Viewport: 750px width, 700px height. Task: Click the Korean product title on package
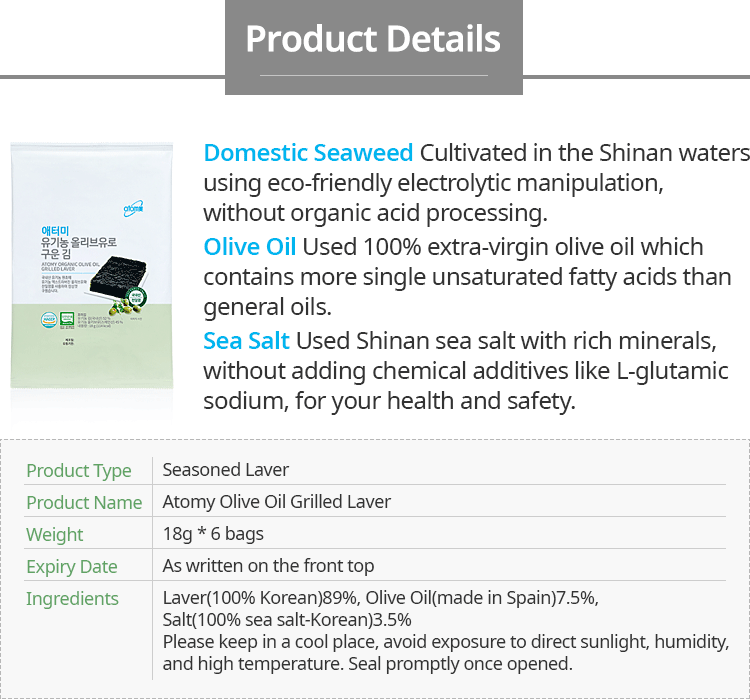[79, 243]
